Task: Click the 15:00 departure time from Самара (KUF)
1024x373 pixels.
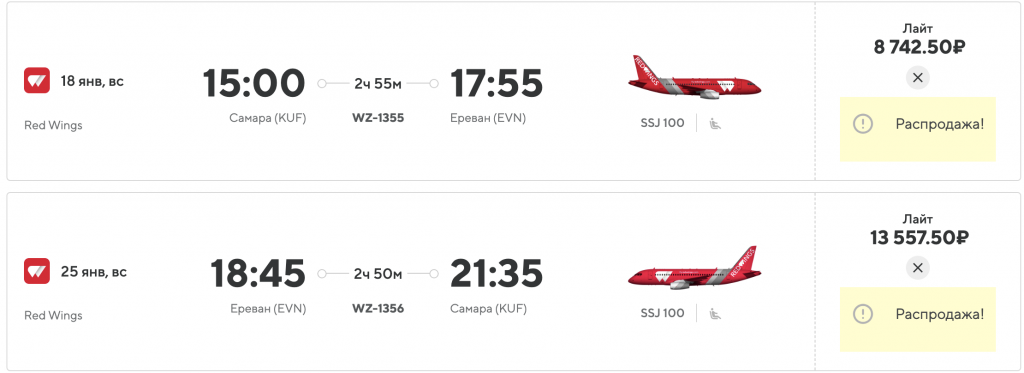Action: click(x=254, y=84)
